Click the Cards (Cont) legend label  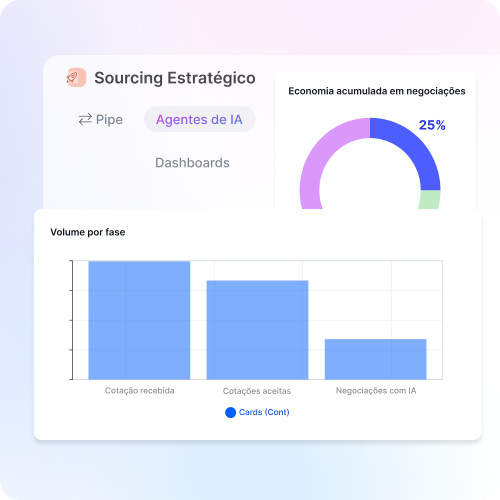[264, 412]
